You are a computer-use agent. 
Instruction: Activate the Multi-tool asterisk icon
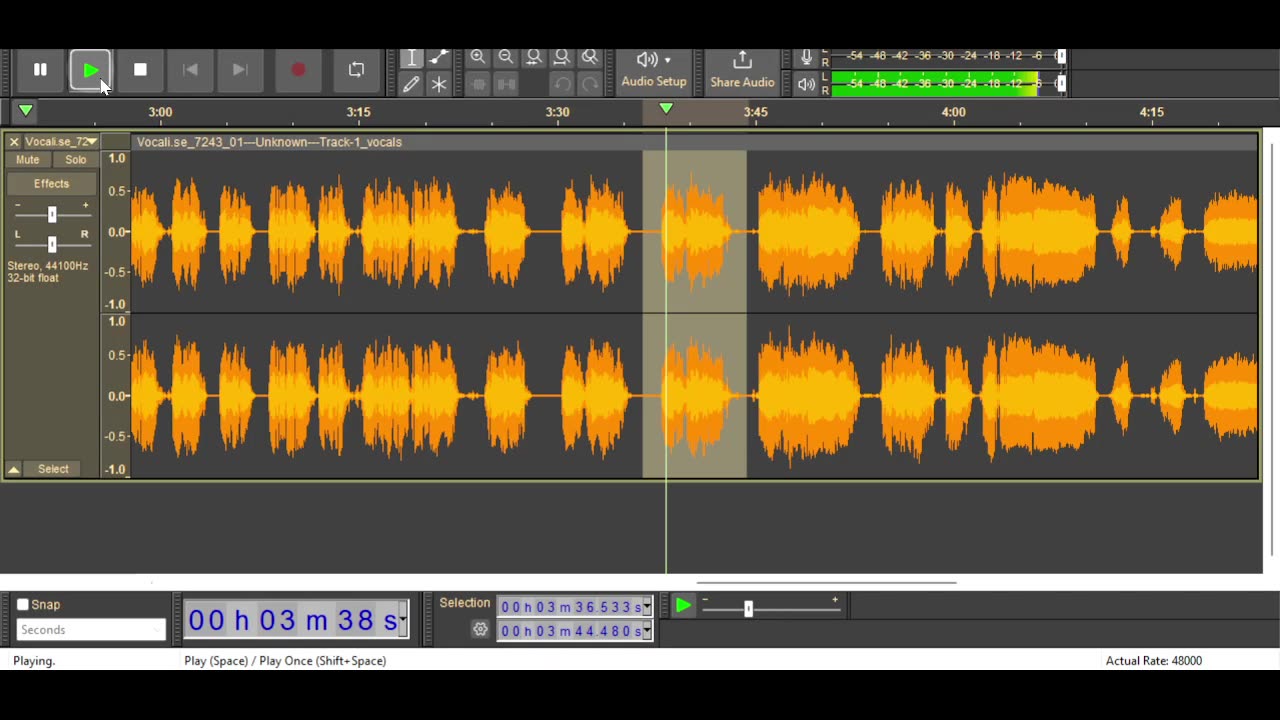tap(439, 85)
